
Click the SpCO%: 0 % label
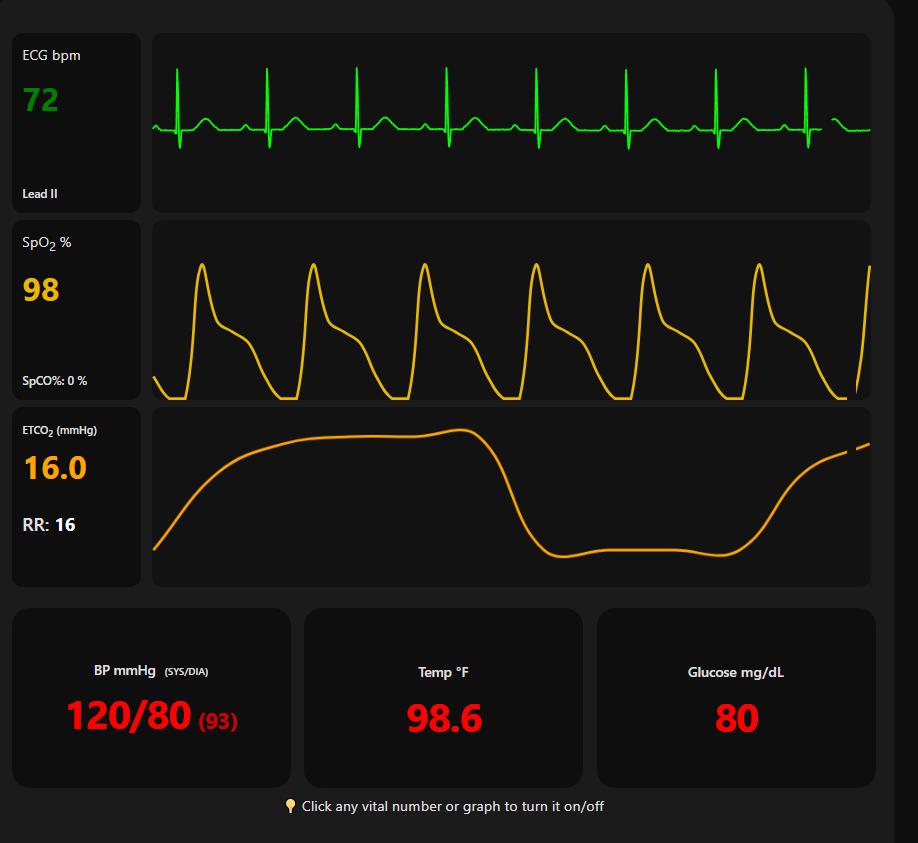click(x=54, y=381)
